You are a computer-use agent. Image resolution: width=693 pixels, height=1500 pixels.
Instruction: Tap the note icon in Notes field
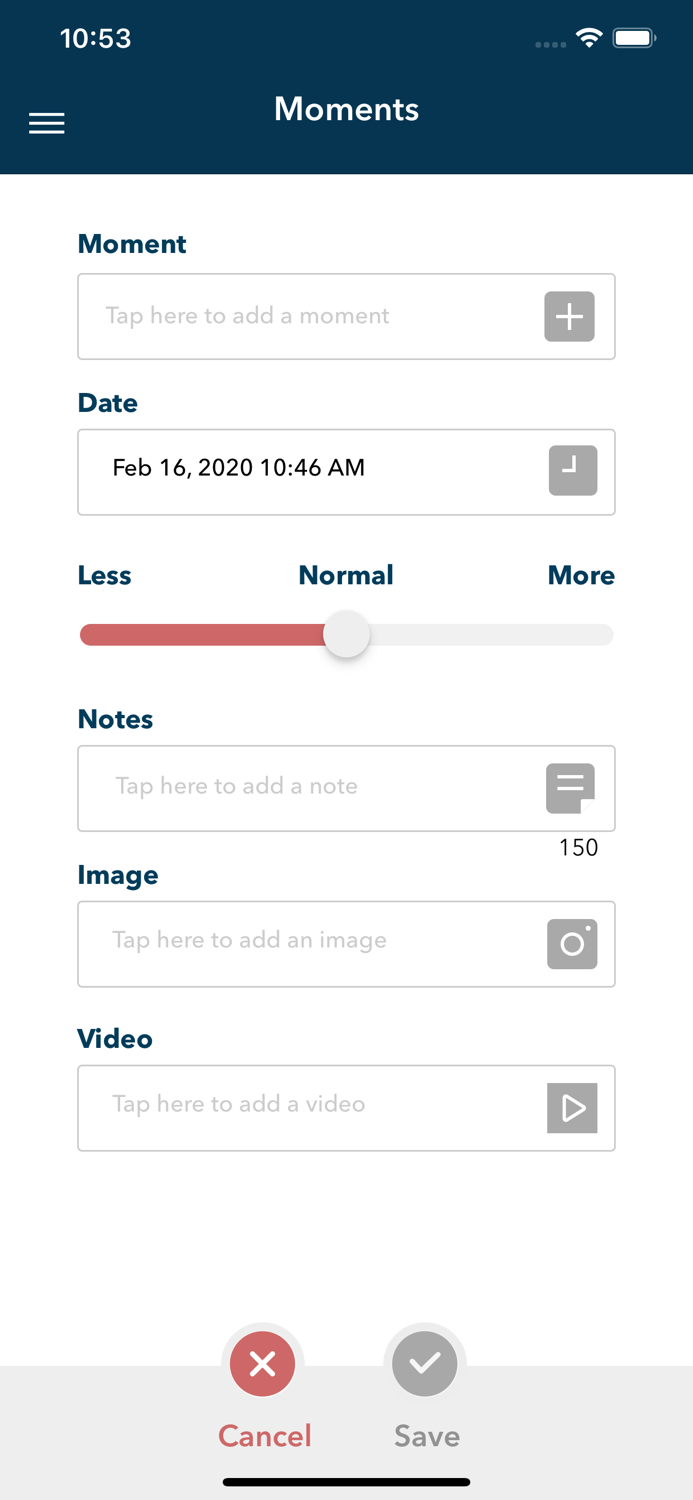click(570, 788)
